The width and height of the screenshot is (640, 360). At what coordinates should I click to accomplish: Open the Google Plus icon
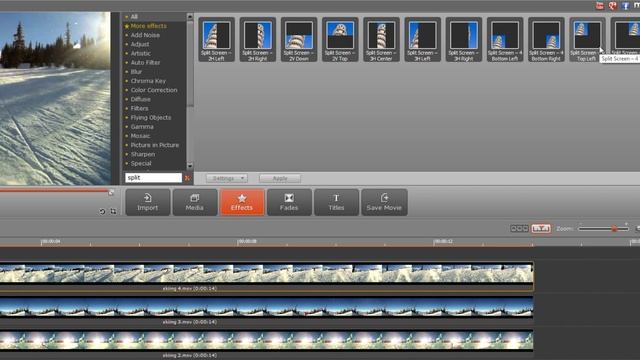tap(612, 5)
